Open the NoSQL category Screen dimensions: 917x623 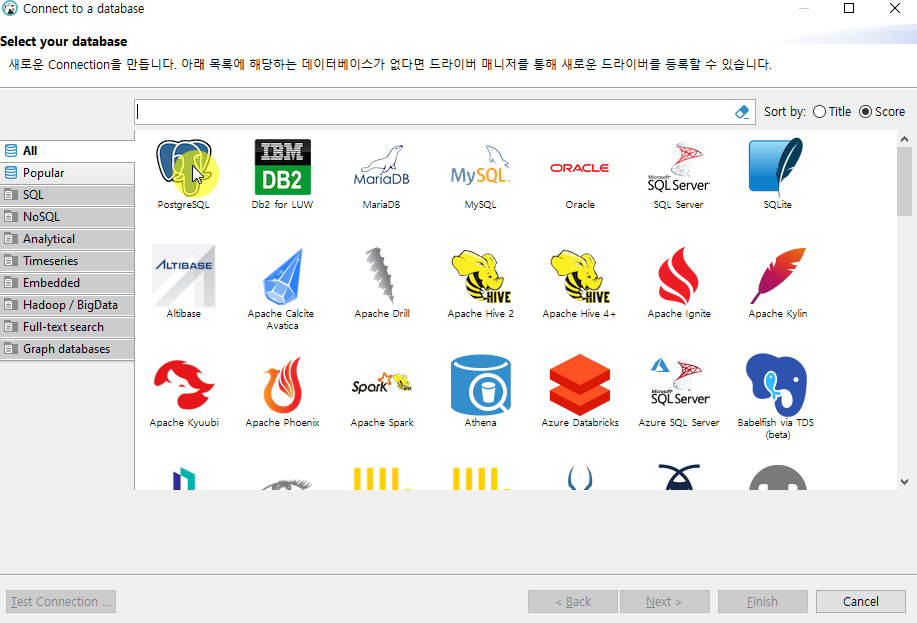(x=67, y=217)
